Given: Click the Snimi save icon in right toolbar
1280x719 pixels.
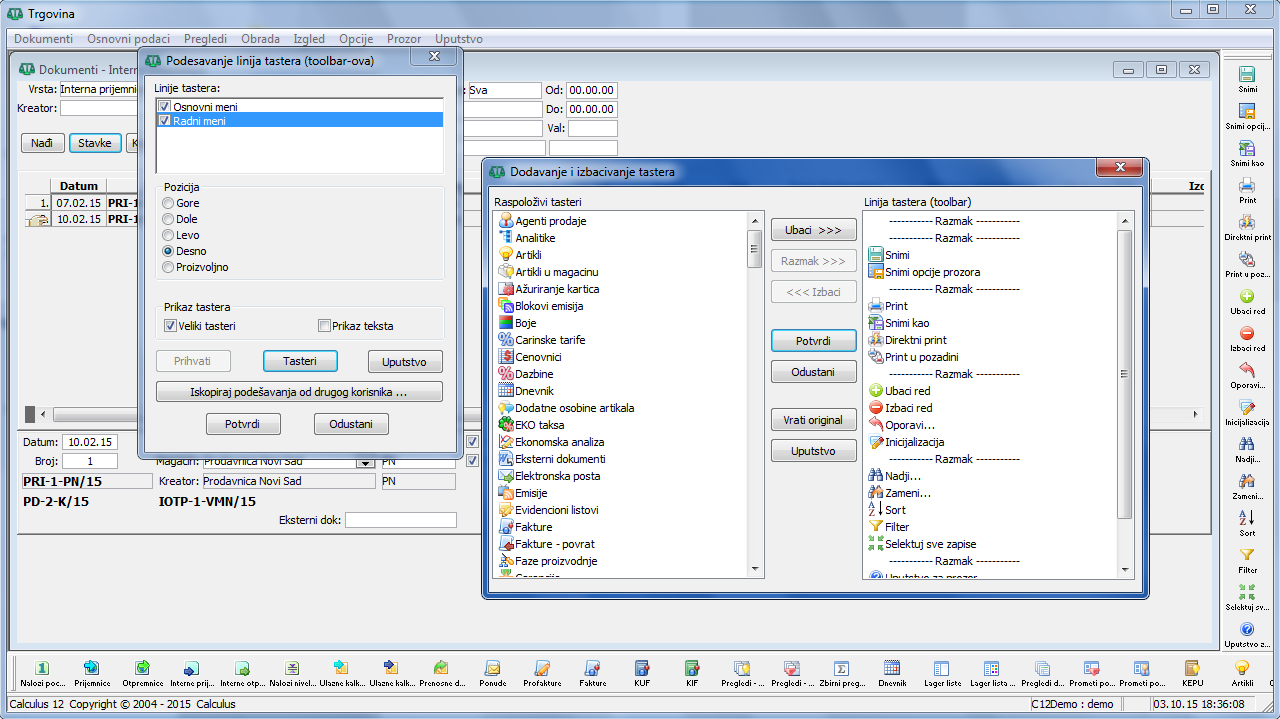Looking at the screenshot, I should [x=1247, y=75].
